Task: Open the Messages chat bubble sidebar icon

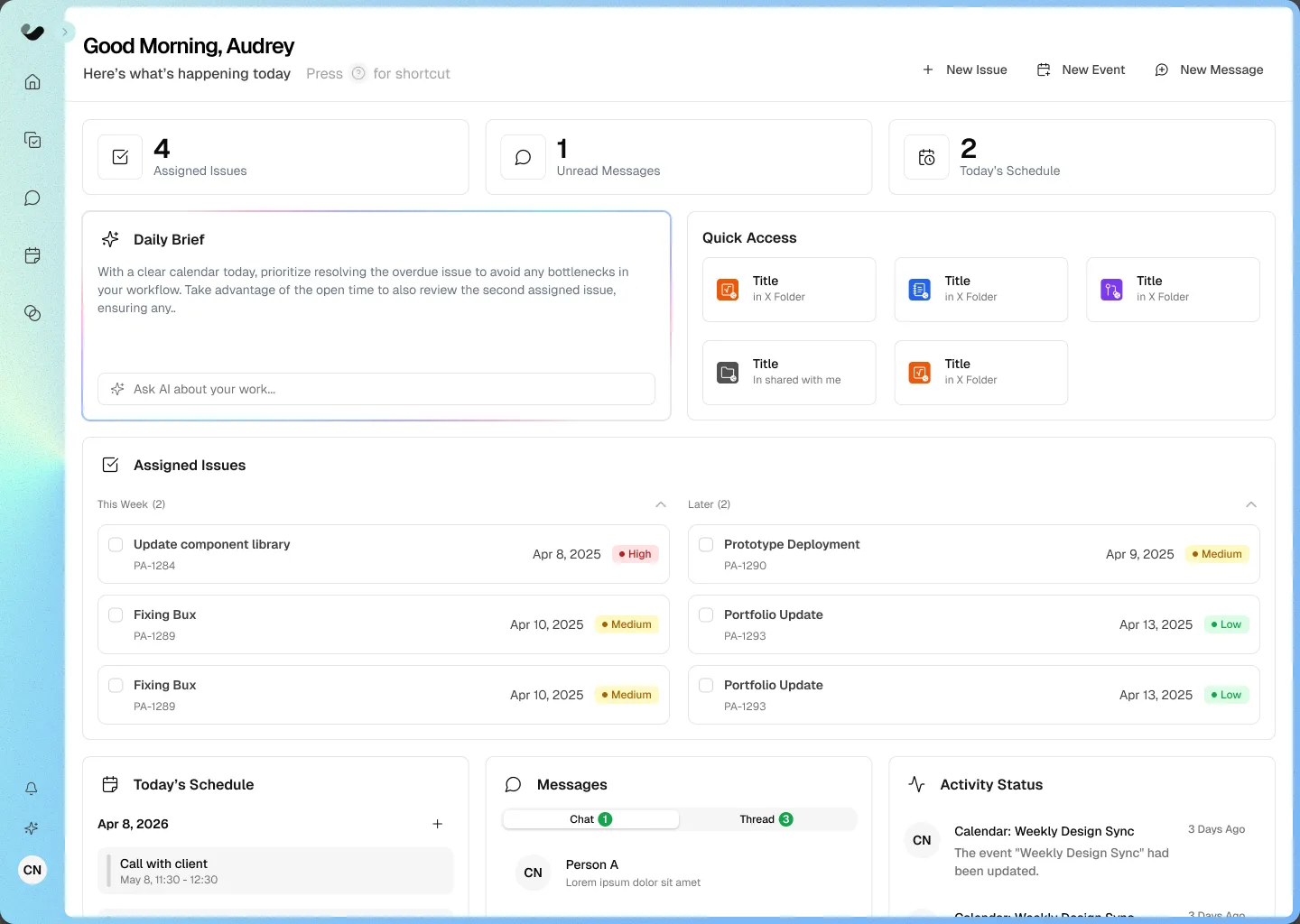Action: pyautogui.click(x=32, y=198)
